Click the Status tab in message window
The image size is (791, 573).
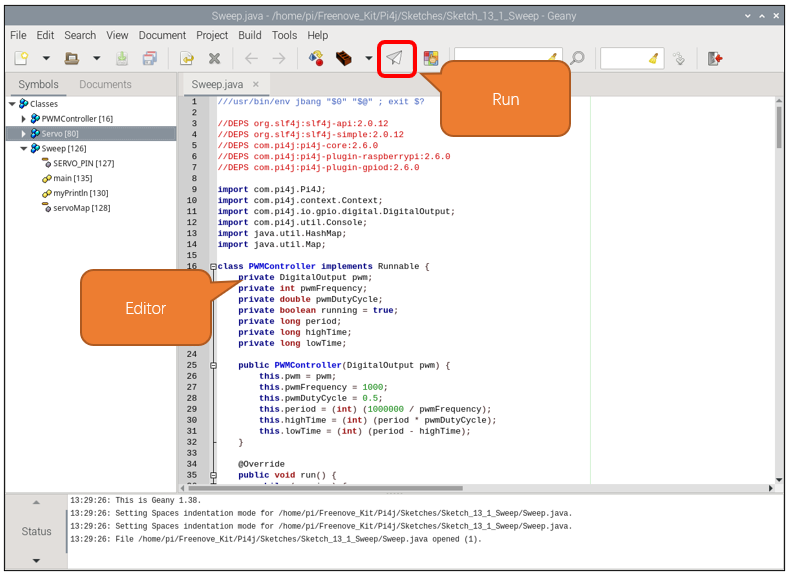click(x=36, y=531)
